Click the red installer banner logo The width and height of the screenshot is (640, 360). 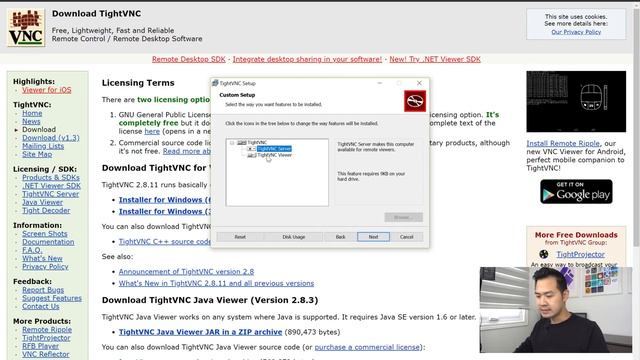415,101
